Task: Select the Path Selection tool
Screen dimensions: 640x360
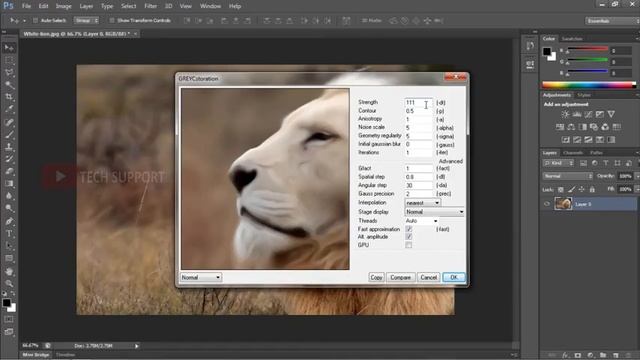Action: pos(9,246)
